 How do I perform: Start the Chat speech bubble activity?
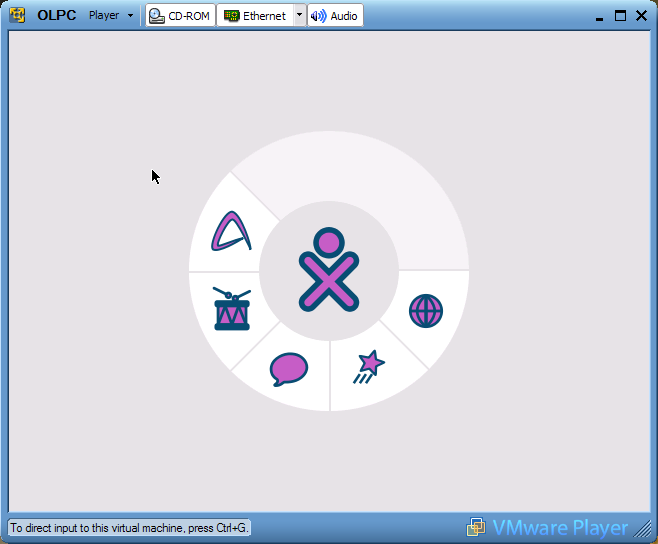(x=289, y=369)
